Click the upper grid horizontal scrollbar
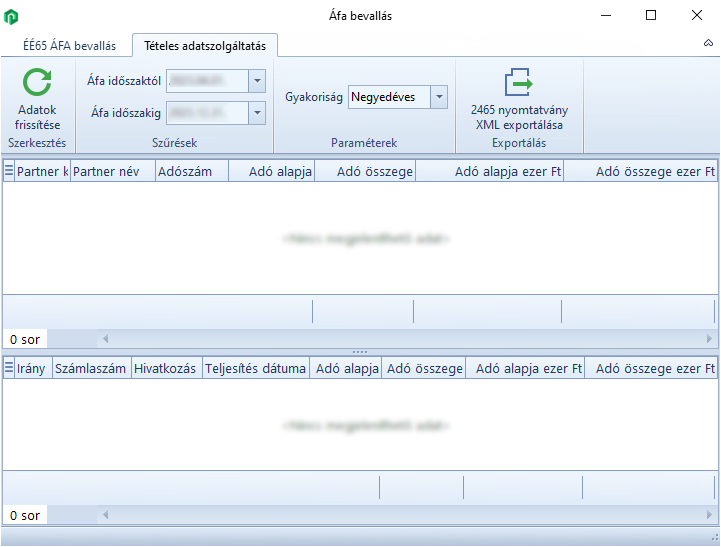The width and height of the screenshot is (721, 547). click(x=400, y=339)
